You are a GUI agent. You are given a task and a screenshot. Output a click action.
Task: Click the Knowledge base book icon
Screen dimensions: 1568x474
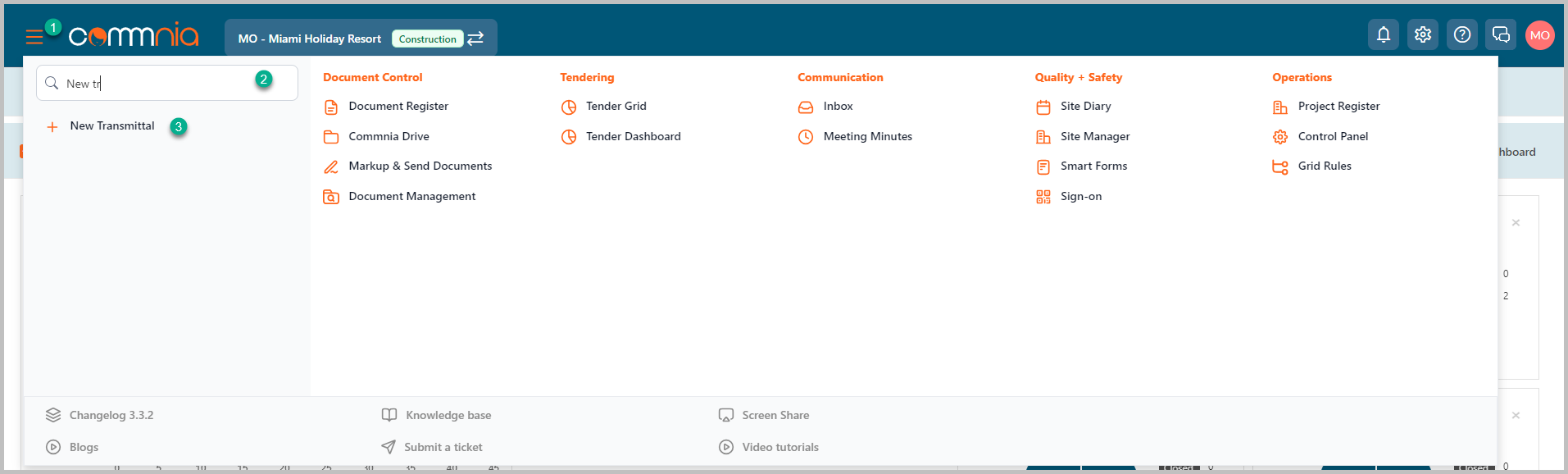(389, 415)
